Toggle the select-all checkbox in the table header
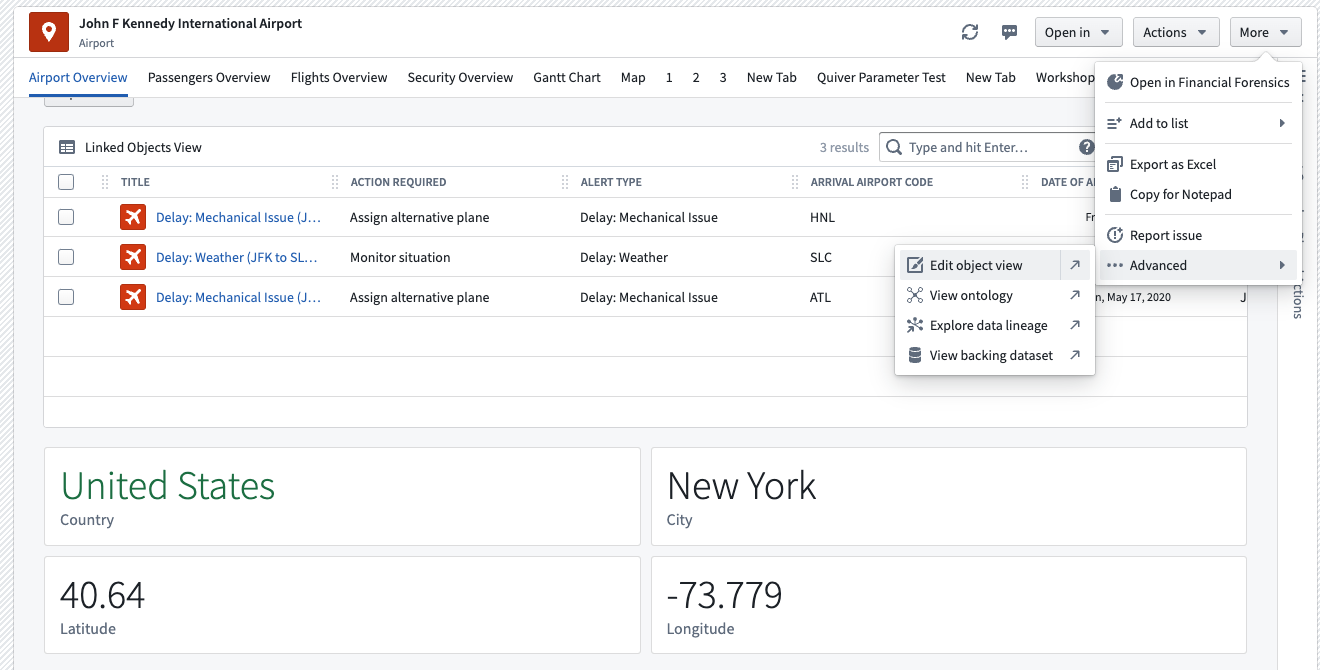1320x670 pixels. (66, 182)
